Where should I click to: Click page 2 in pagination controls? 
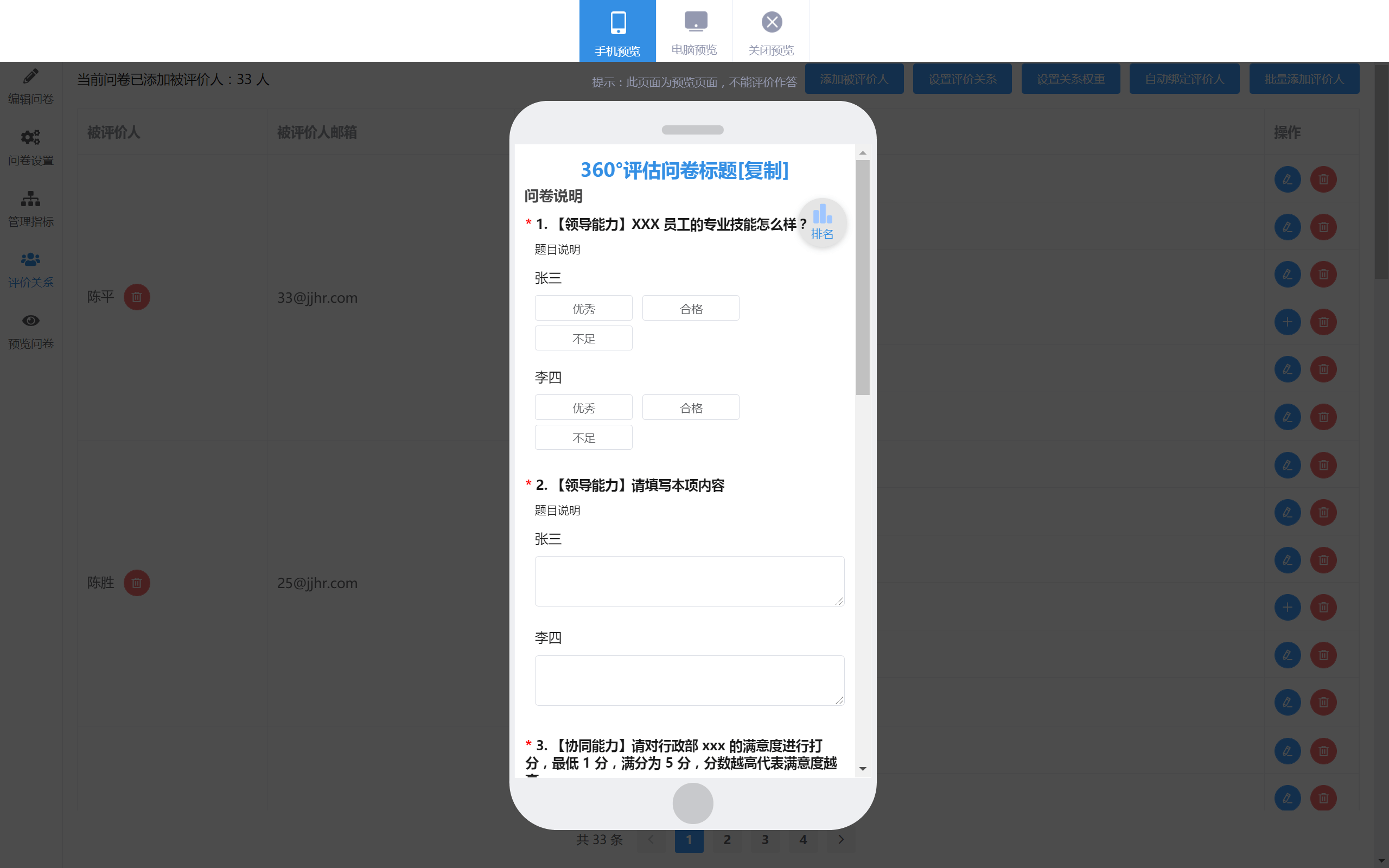click(728, 839)
